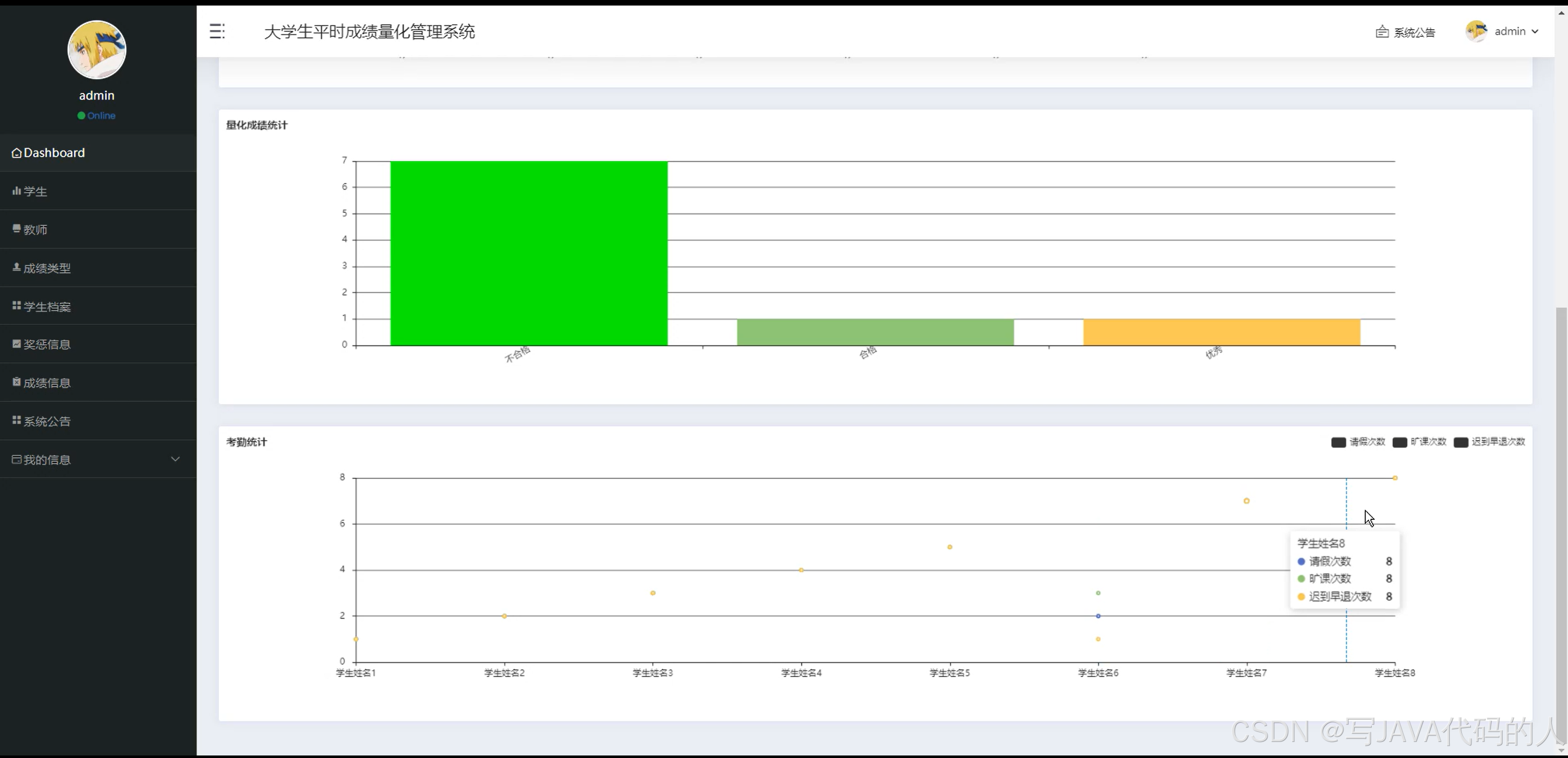Click the person icon beside 成绩类型

point(17,267)
